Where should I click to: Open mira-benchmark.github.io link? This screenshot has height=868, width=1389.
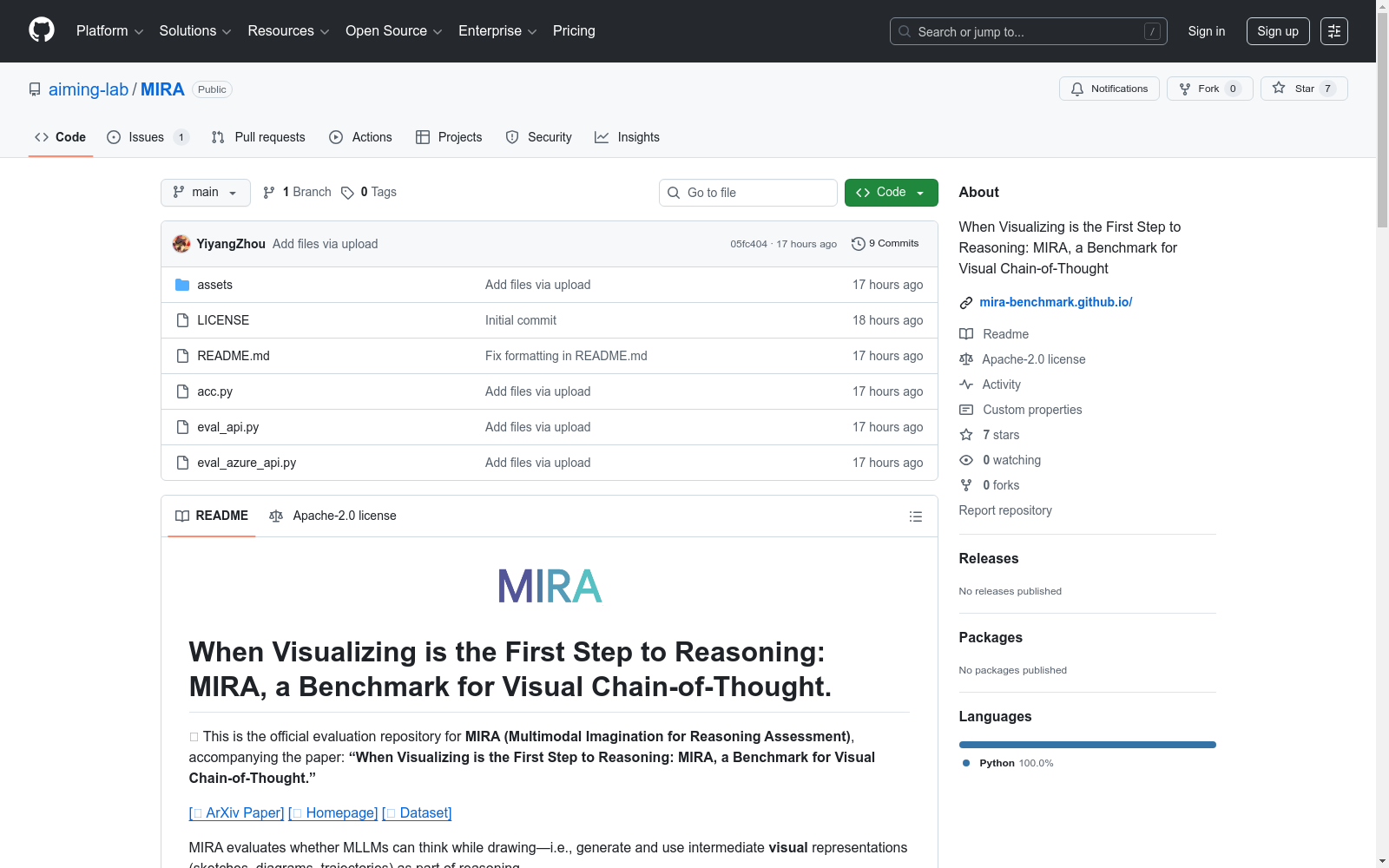[x=1056, y=302]
